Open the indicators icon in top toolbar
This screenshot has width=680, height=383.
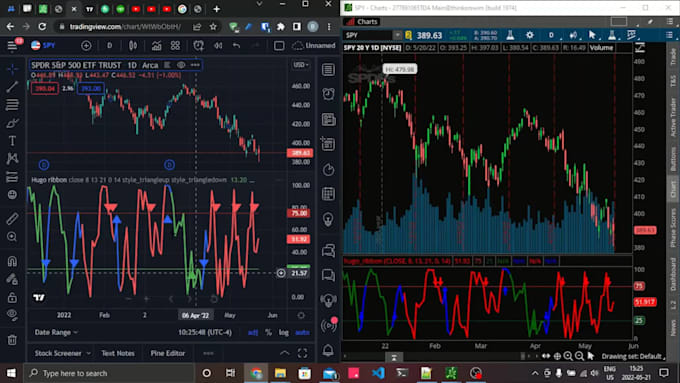(x=156, y=46)
